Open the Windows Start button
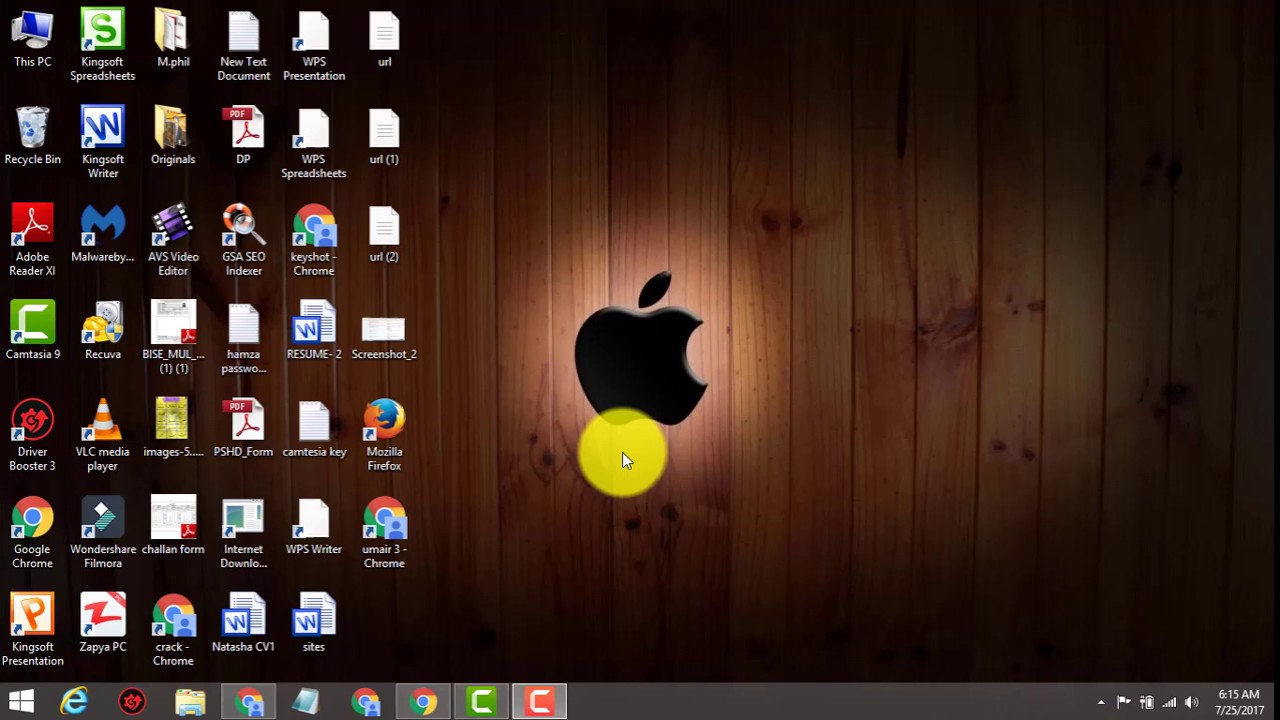The width and height of the screenshot is (1280, 720). (21, 702)
